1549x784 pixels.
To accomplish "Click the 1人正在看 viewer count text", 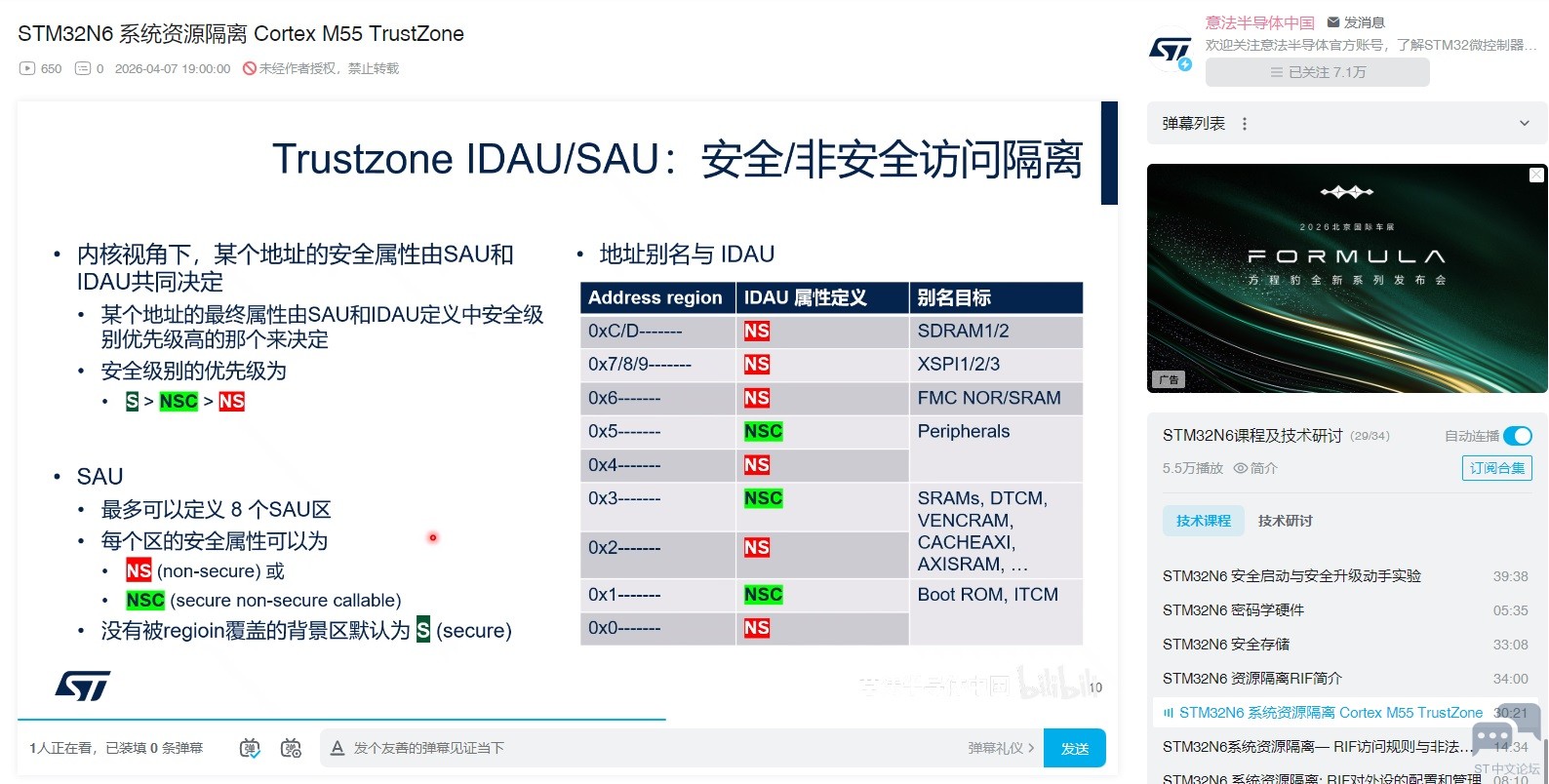I will (x=62, y=748).
